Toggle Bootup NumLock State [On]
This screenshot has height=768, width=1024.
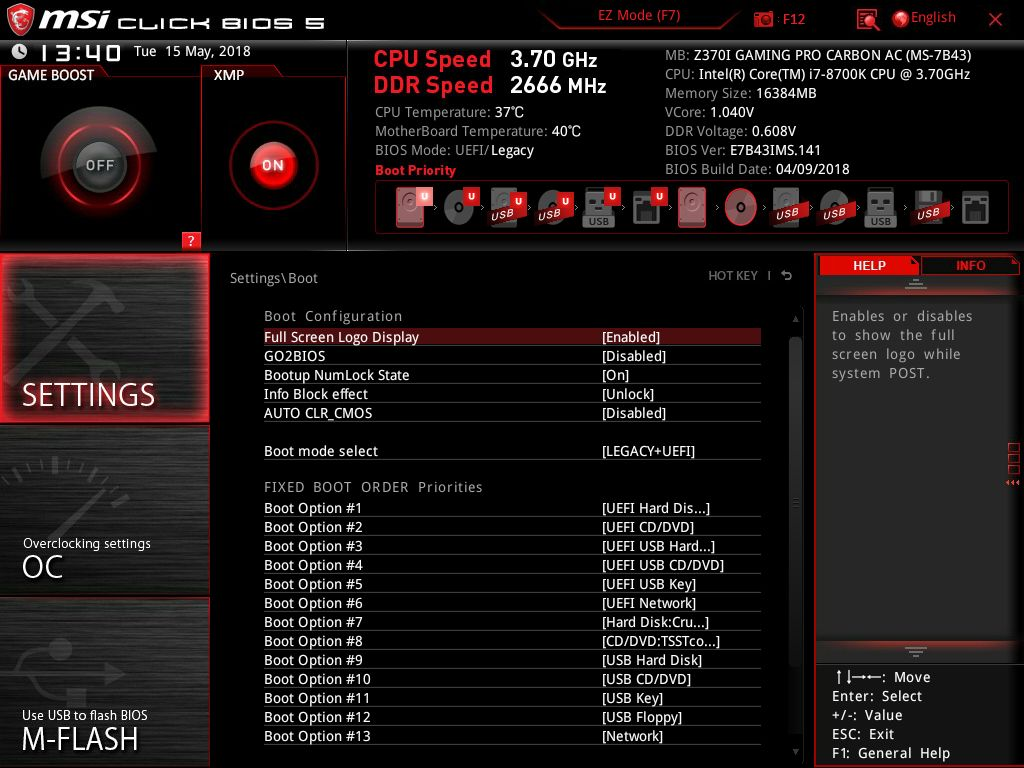512,375
